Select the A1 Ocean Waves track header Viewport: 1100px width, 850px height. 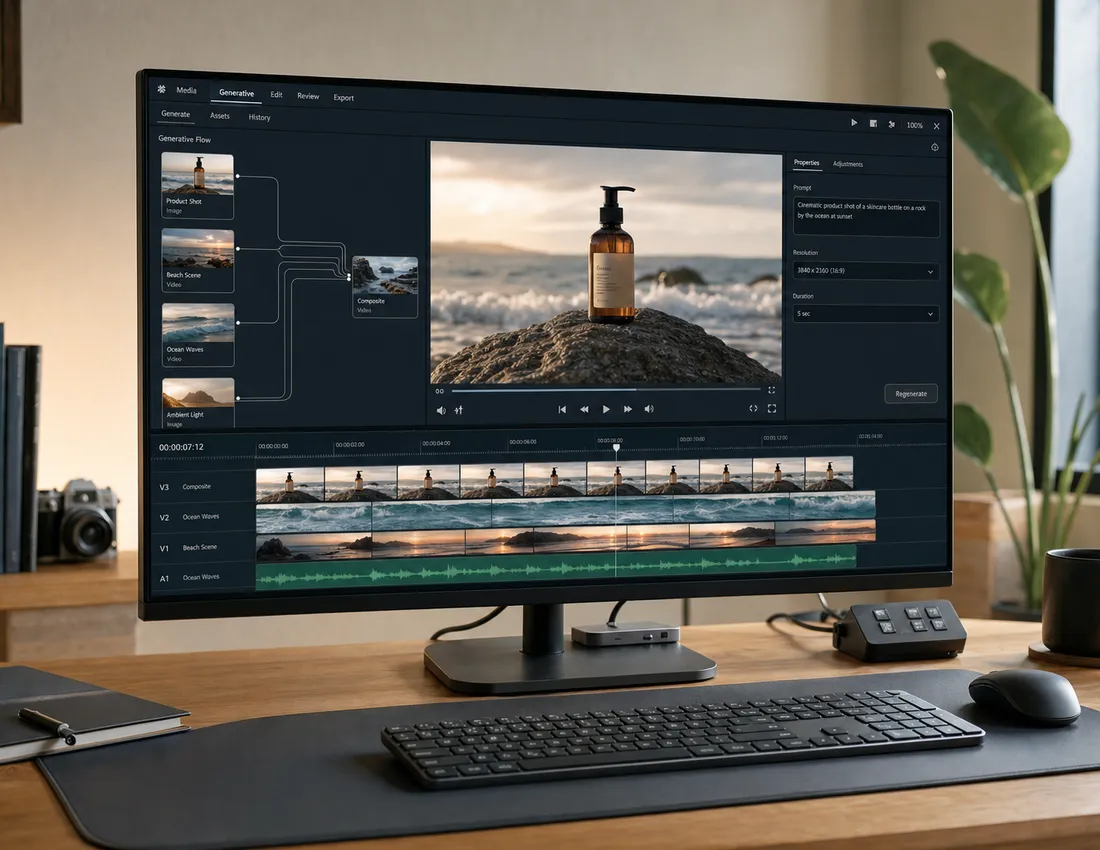(203, 577)
